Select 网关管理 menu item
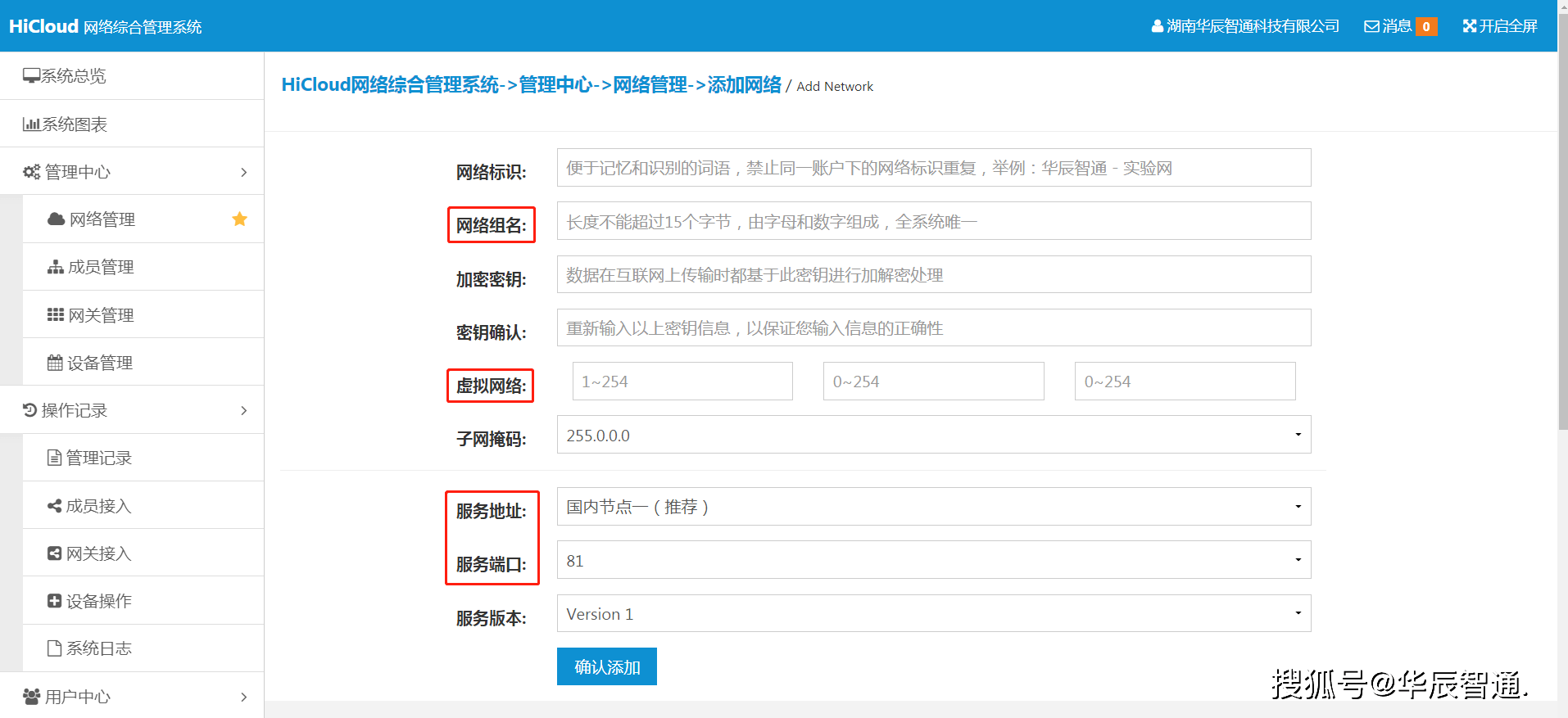Screen dimensions: 1568x718 [143, 315]
